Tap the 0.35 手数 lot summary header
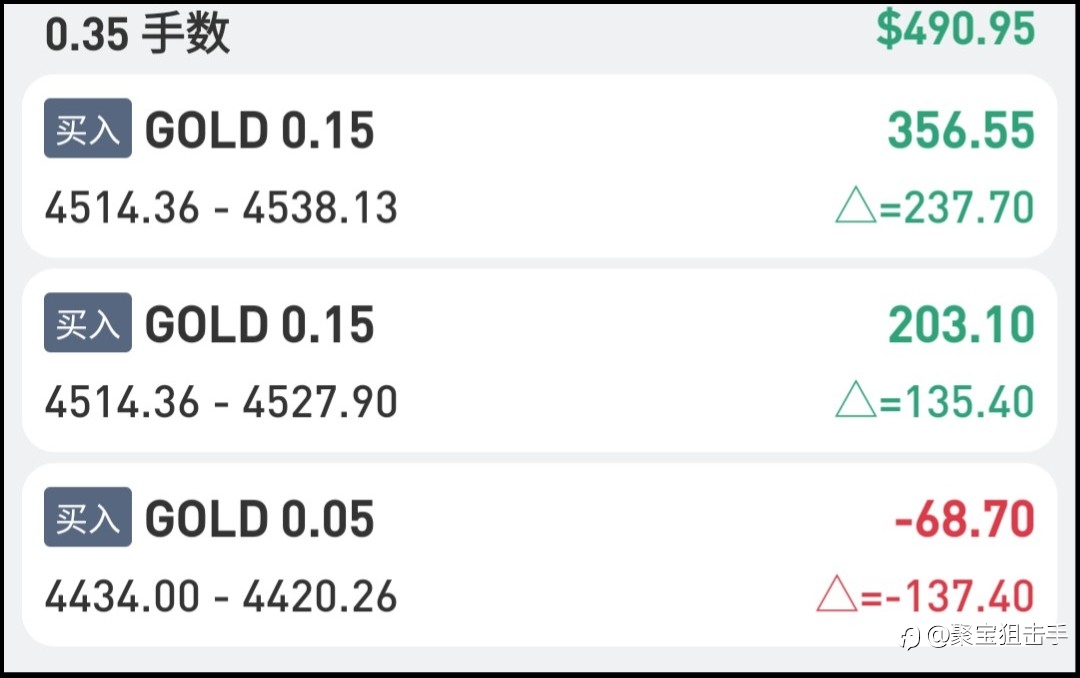 coord(138,34)
